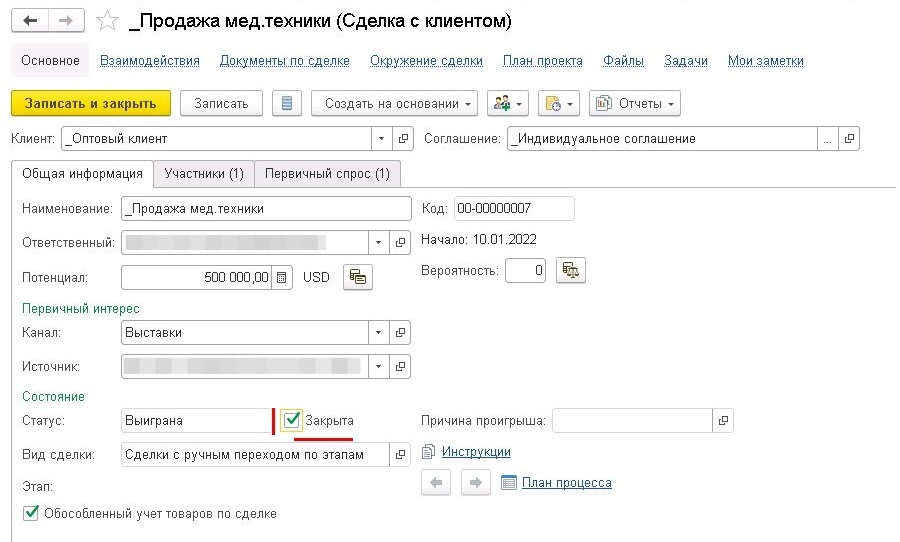
Task: Open the Ответственный dropdown list
Action: (x=379, y=242)
